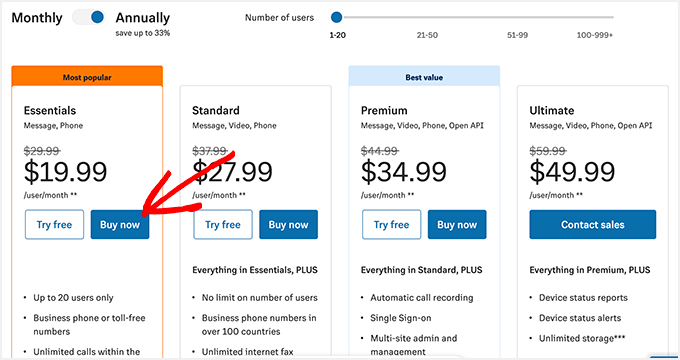
Task: Select the Best value banner
Action: point(424,76)
